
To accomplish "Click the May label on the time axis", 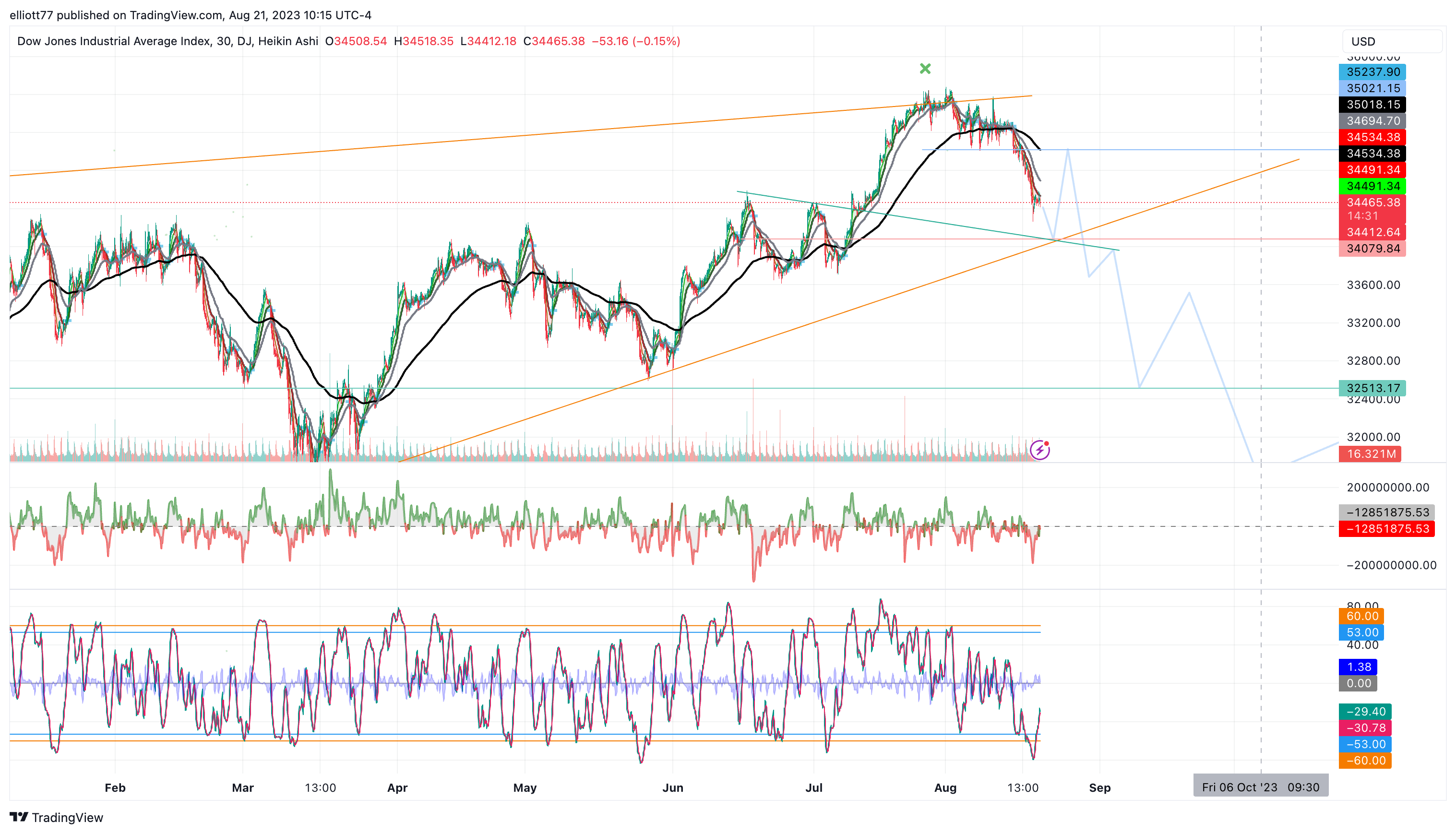I will click(x=525, y=787).
